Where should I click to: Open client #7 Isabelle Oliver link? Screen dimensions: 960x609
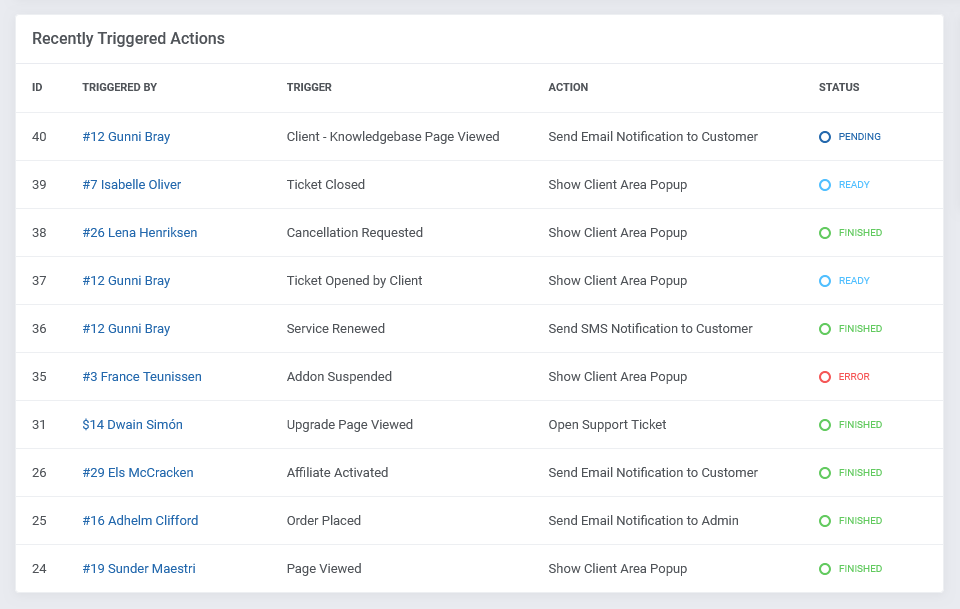[x=132, y=185]
